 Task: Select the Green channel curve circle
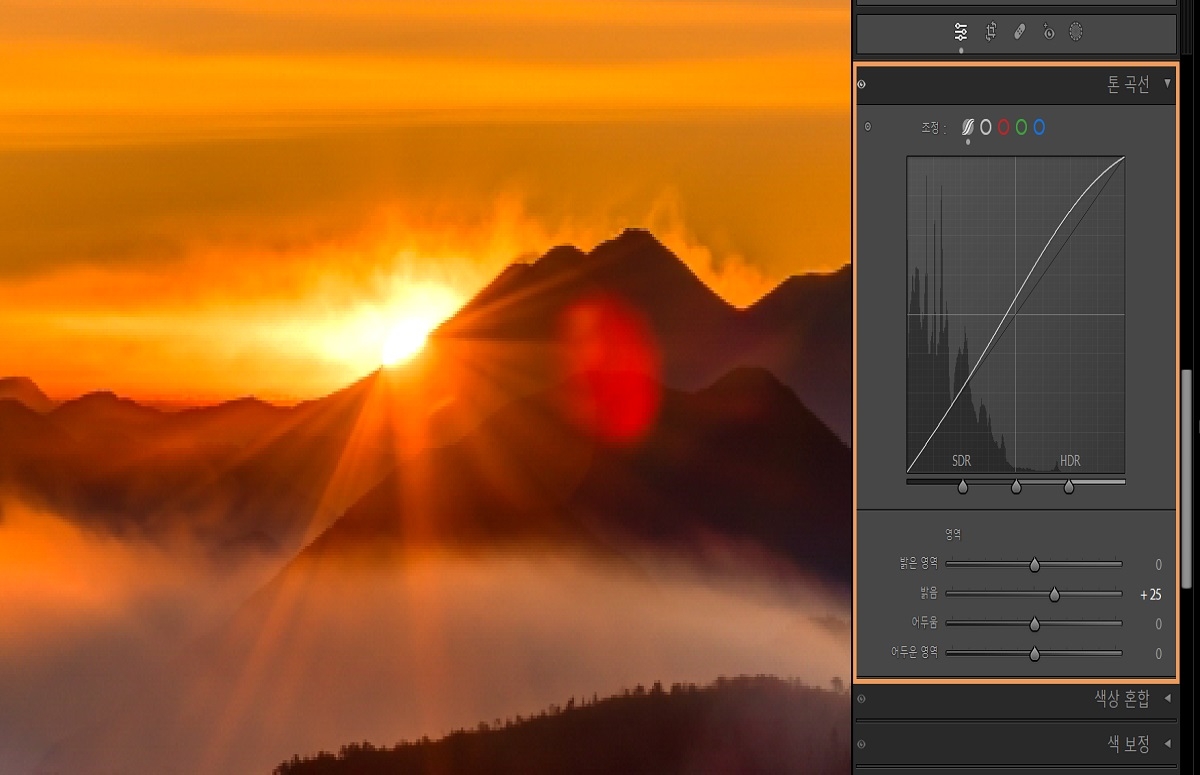pos(1021,127)
